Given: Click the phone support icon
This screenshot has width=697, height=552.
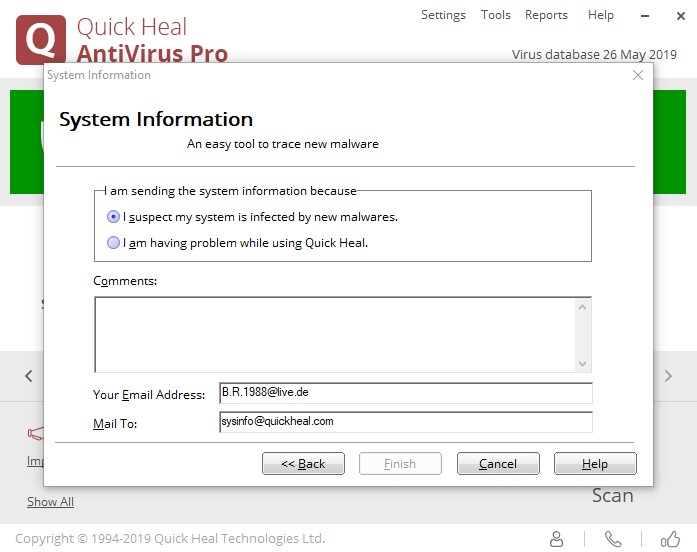Looking at the screenshot, I should coord(613,539).
